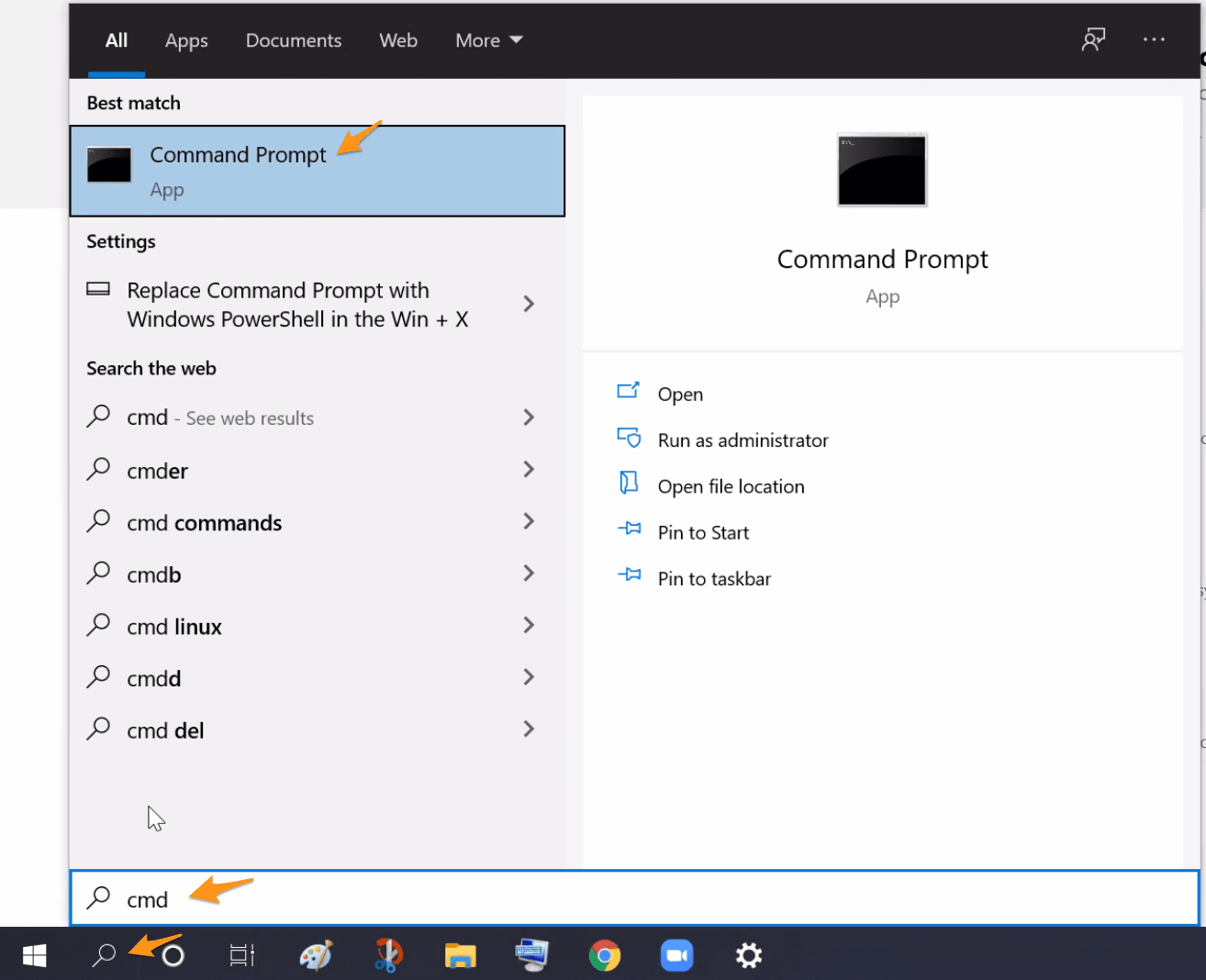Open Paint 3D from the taskbar
Image resolution: width=1206 pixels, height=980 pixels.
pos(315,955)
